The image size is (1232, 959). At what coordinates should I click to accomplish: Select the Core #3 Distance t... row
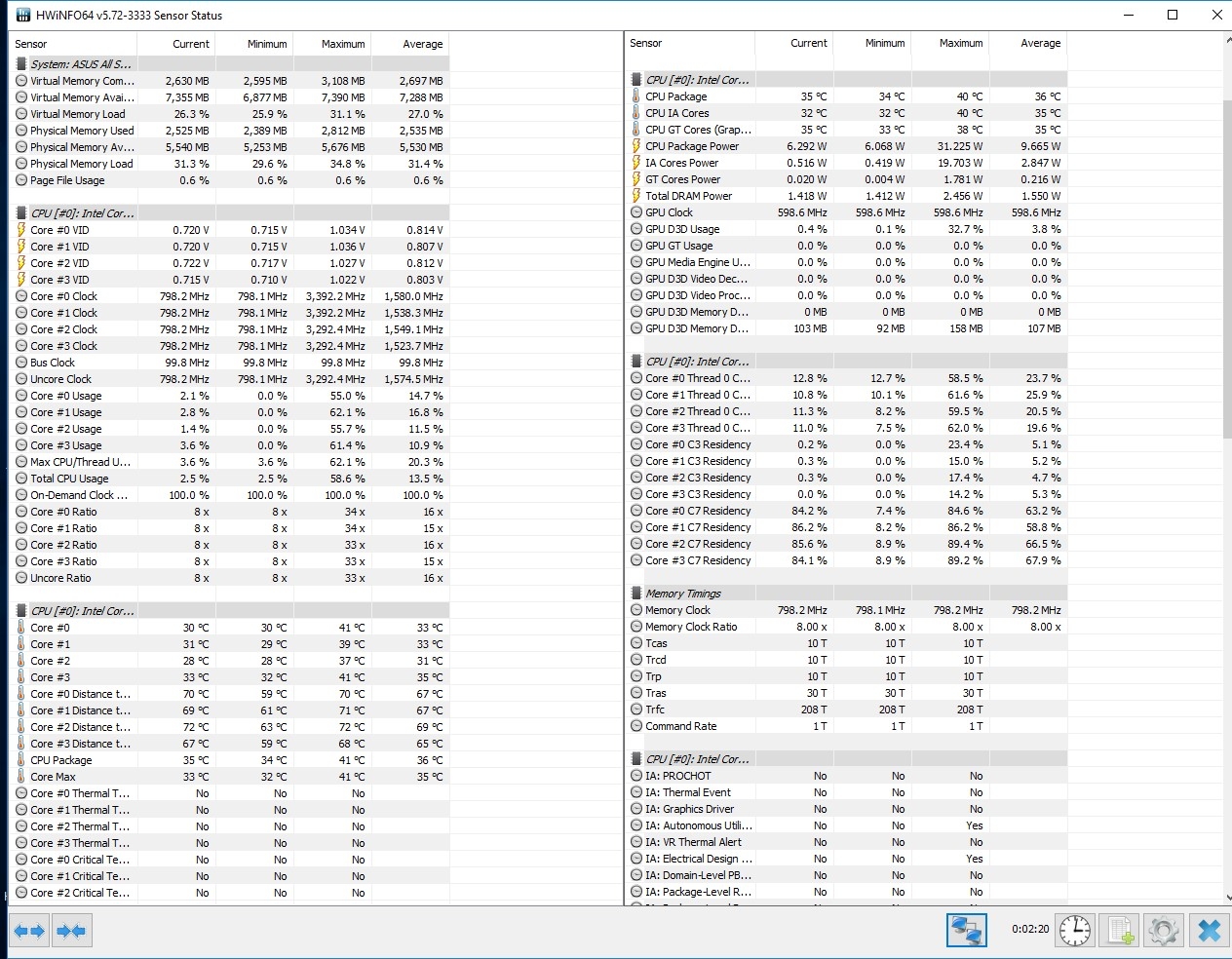[229, 744]
